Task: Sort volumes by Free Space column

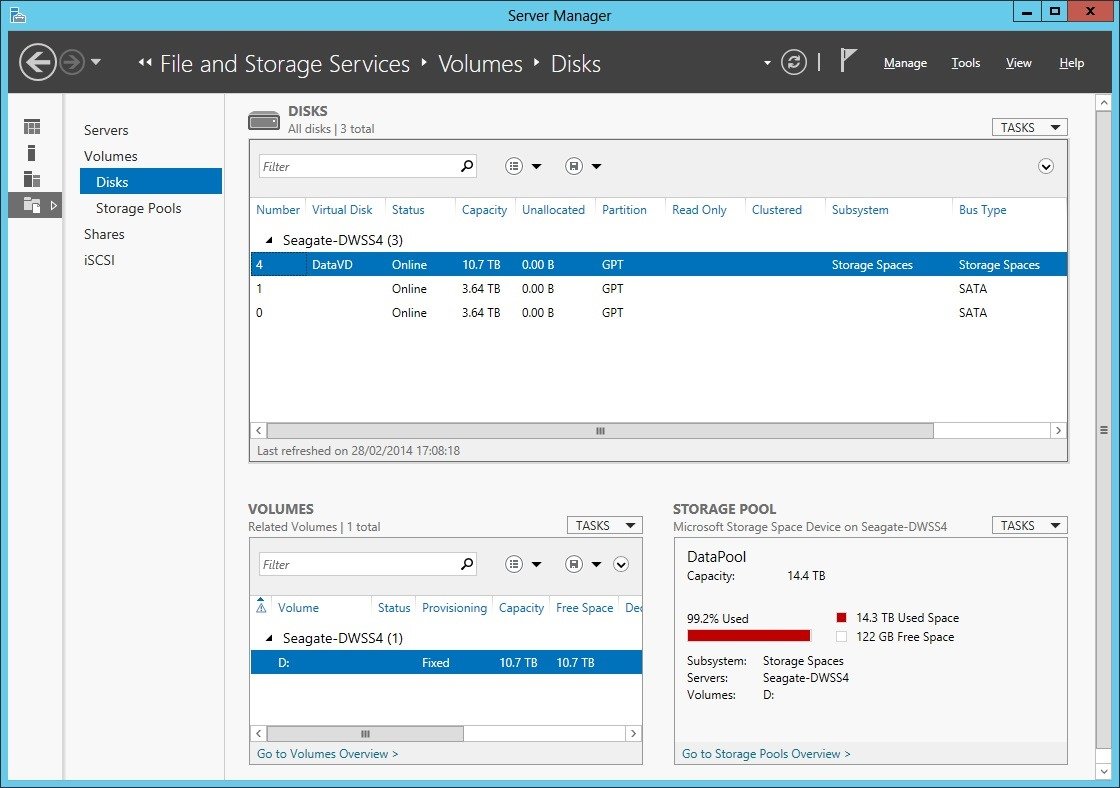Action: (x=584, y=607)
